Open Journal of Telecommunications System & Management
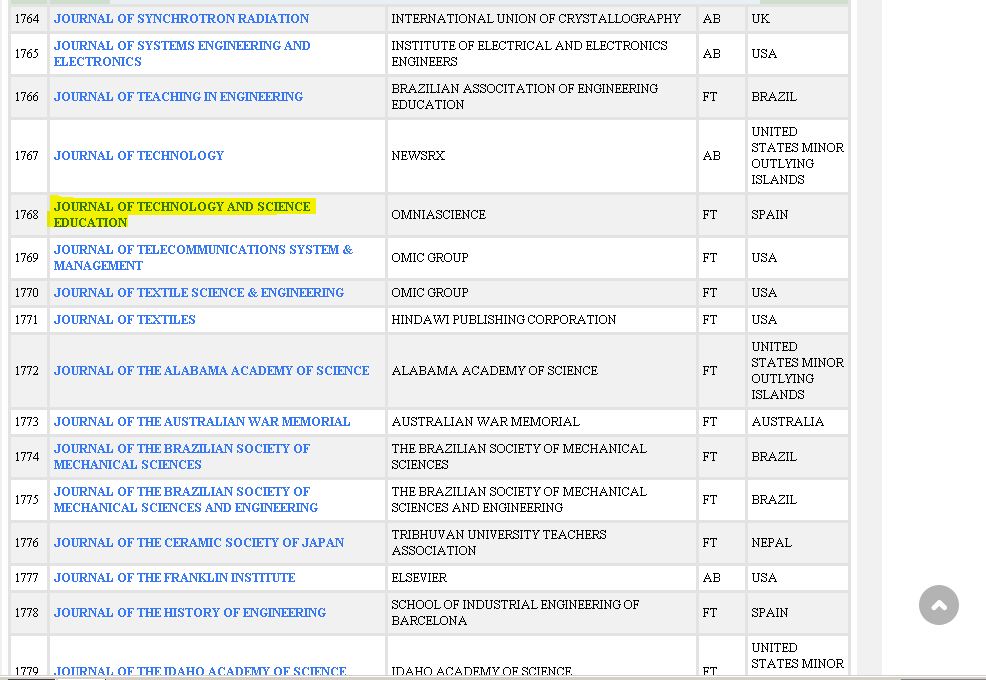 pyautogui.click(x=203, y=257)
